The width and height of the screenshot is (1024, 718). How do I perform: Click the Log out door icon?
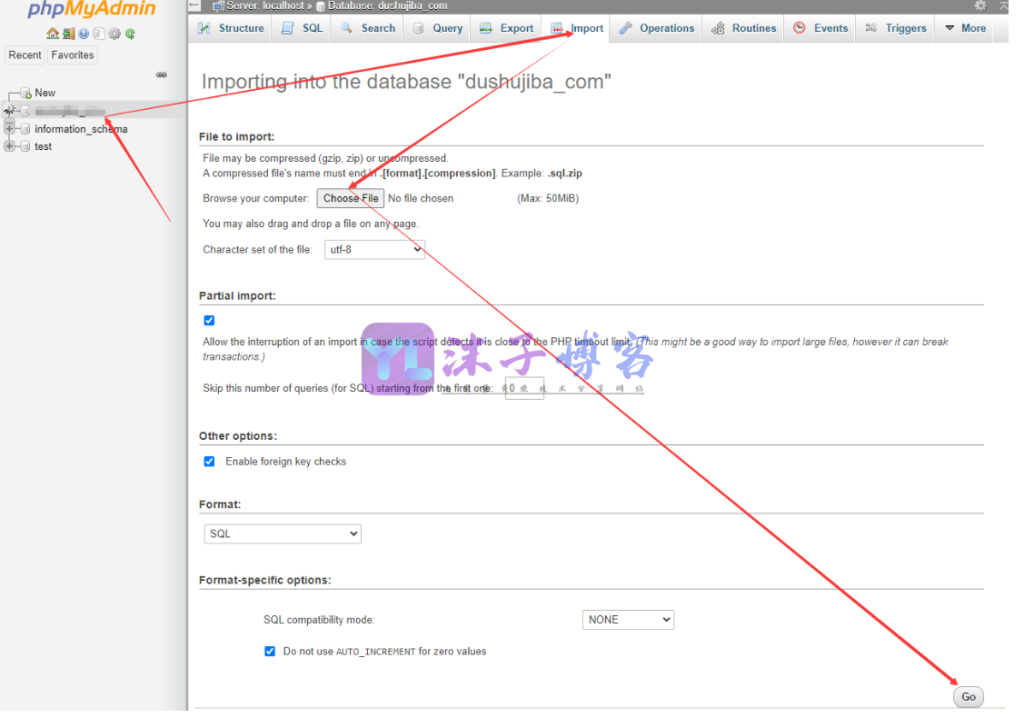69,33
